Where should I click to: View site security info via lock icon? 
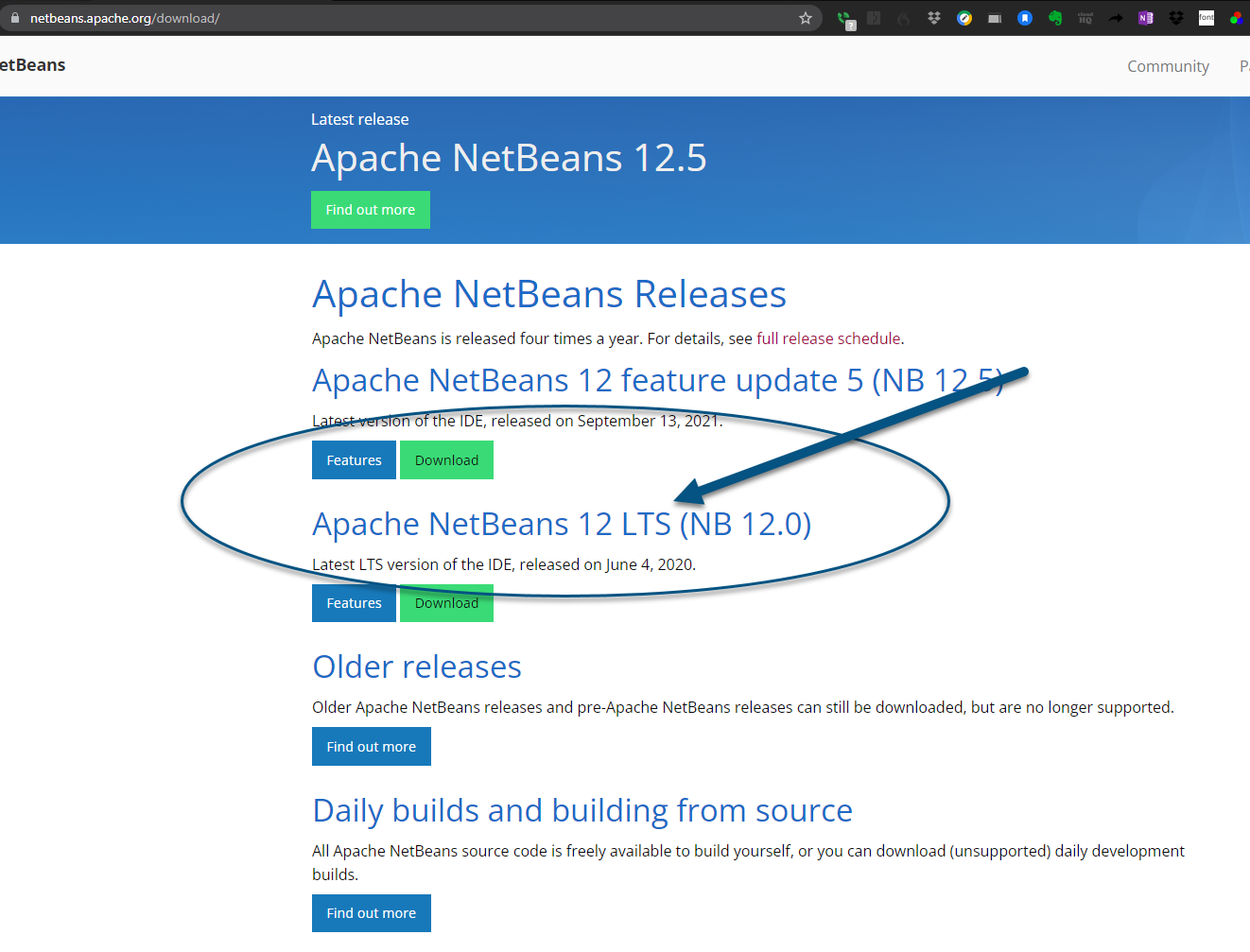tap(15, 18)
